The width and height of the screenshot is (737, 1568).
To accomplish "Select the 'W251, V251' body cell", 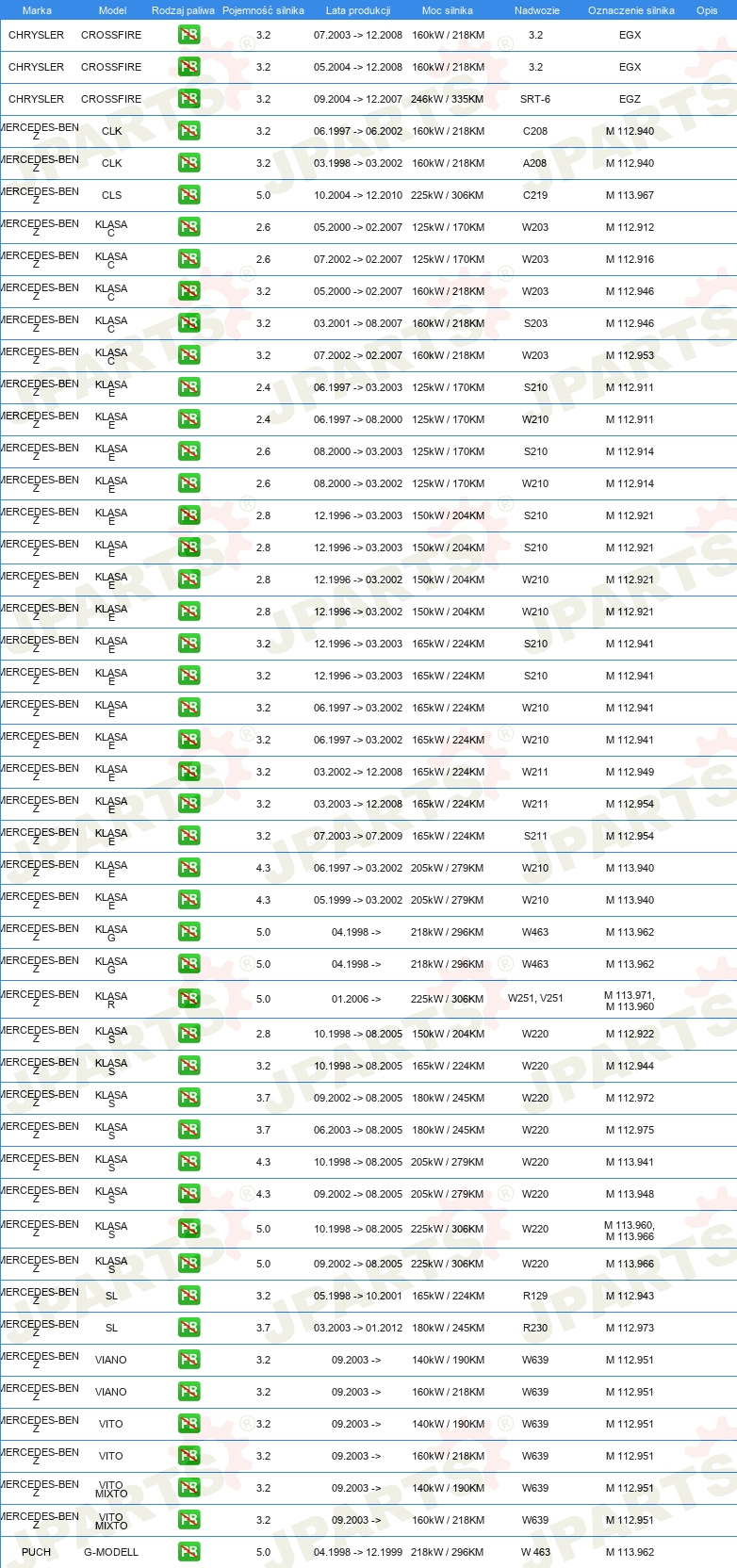I will pos(535,999).
